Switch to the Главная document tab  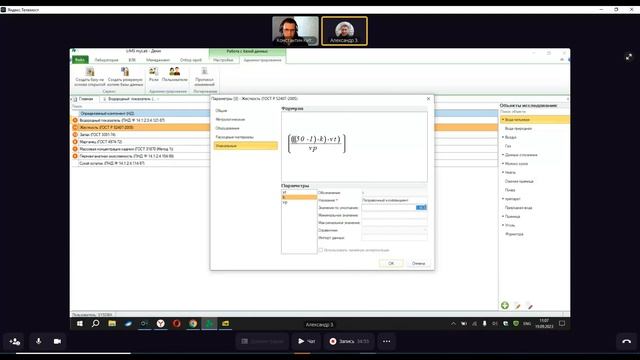tap(86, 99)
